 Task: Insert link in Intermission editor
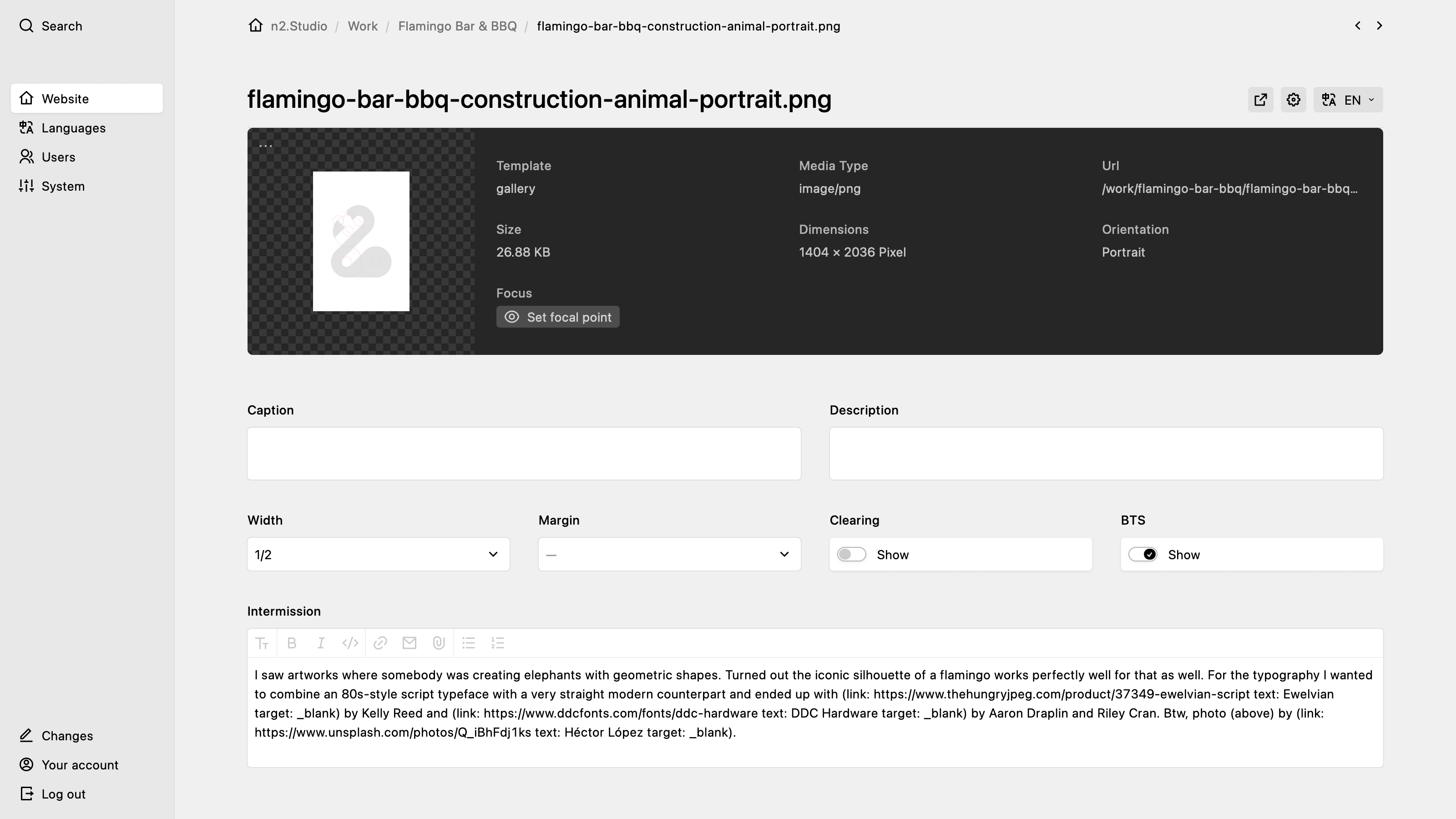coord(380,642)
